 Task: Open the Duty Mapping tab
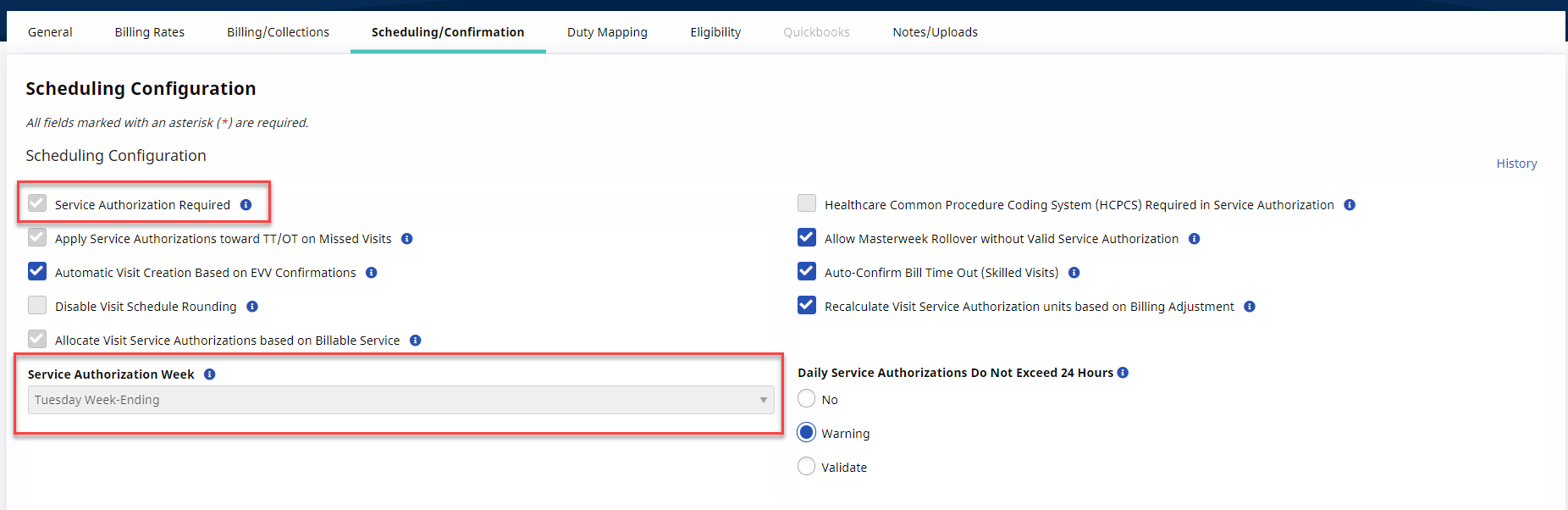pyautogui.click(x=607, y=32)
